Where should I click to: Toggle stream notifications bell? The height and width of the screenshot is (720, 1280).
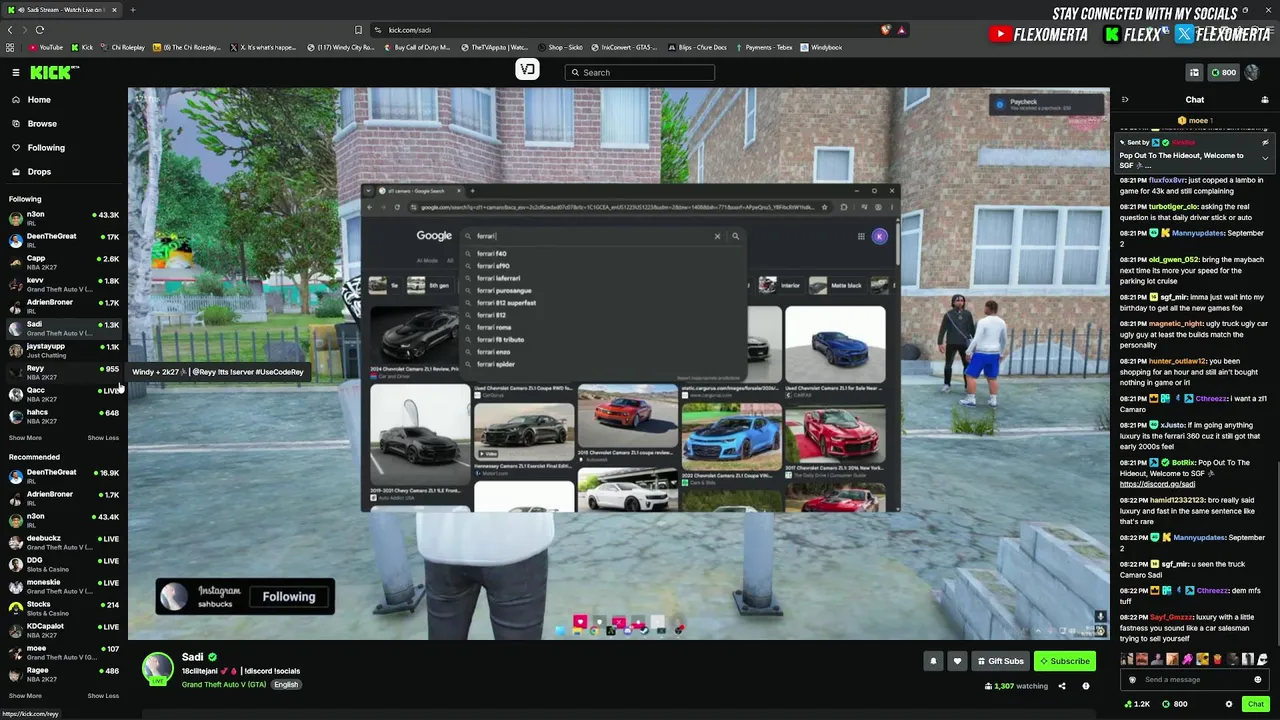[x=933, y=661]
